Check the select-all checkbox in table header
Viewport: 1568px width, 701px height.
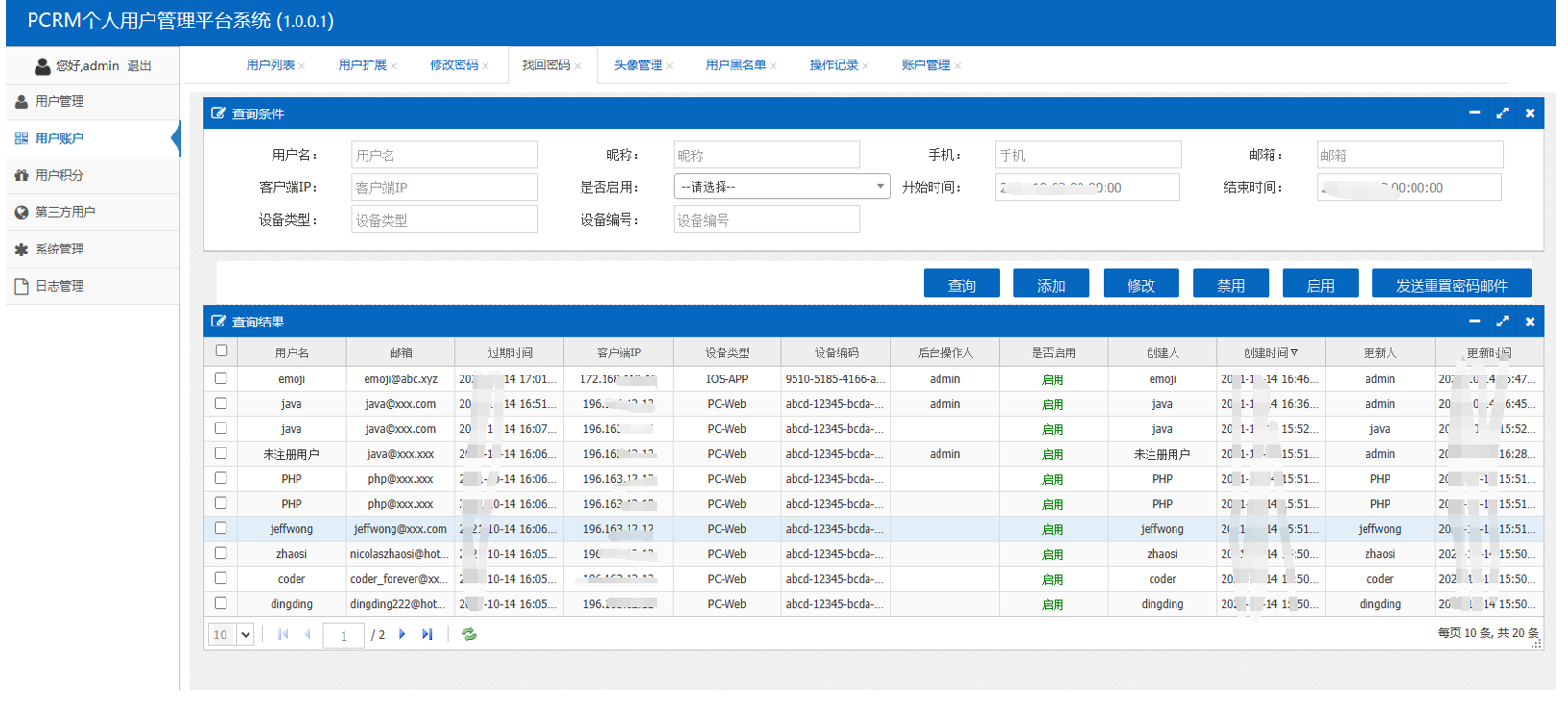(x=222, y=351)
